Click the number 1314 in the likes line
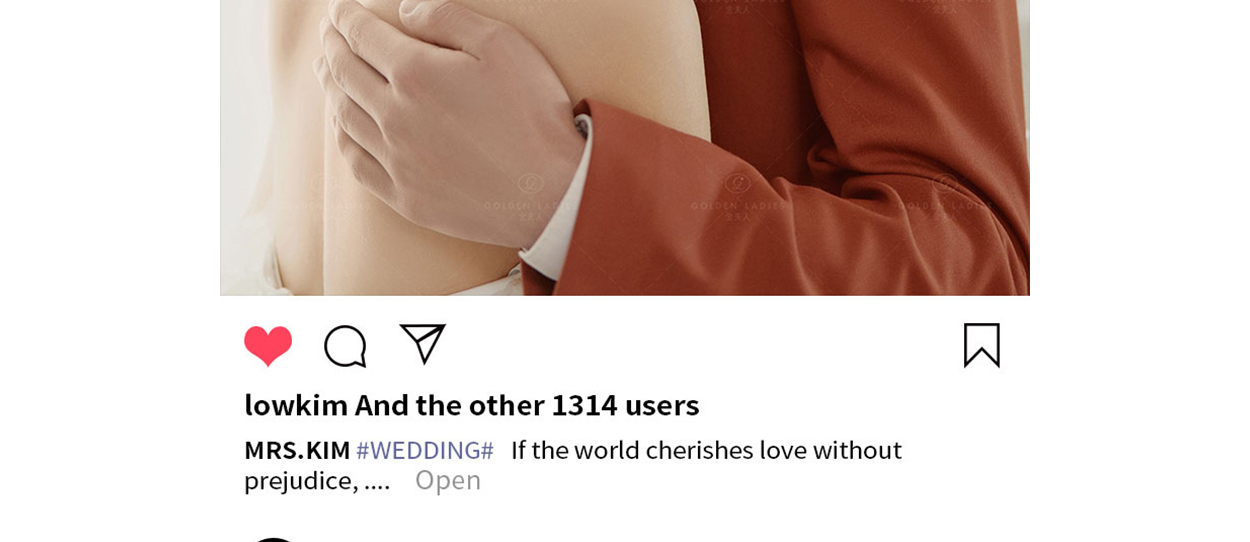Image resolution: width=1250 pixels, height=542 pixels. pos(585,405)
